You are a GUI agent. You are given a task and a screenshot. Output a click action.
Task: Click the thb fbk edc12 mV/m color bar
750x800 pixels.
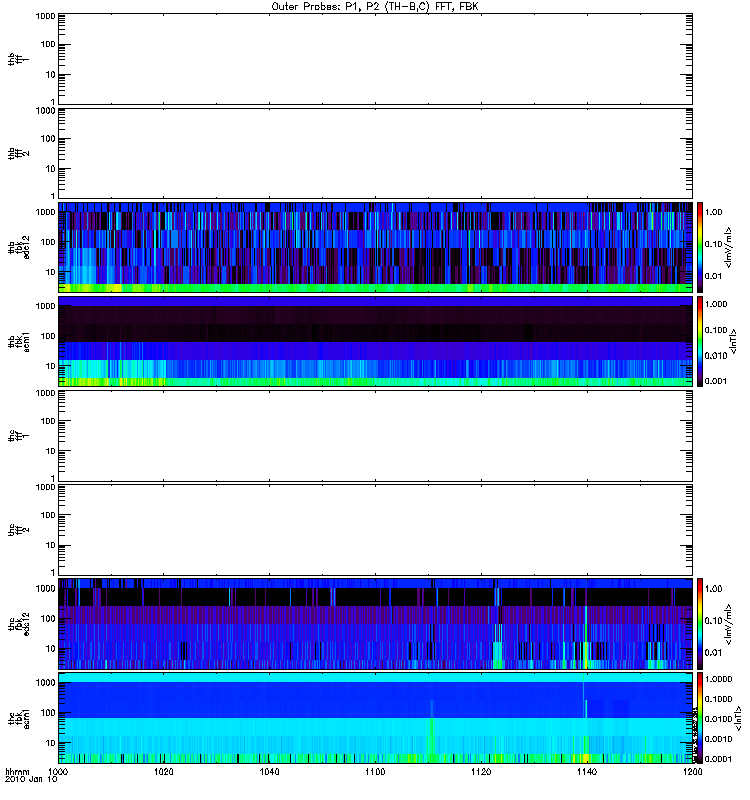click(x=700, y=247)
